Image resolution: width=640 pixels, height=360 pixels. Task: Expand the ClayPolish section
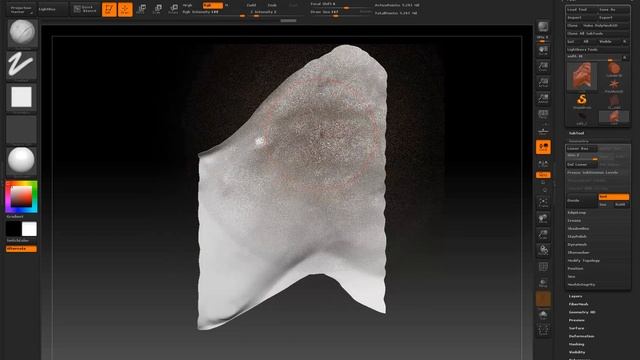(x=577, y=236)
